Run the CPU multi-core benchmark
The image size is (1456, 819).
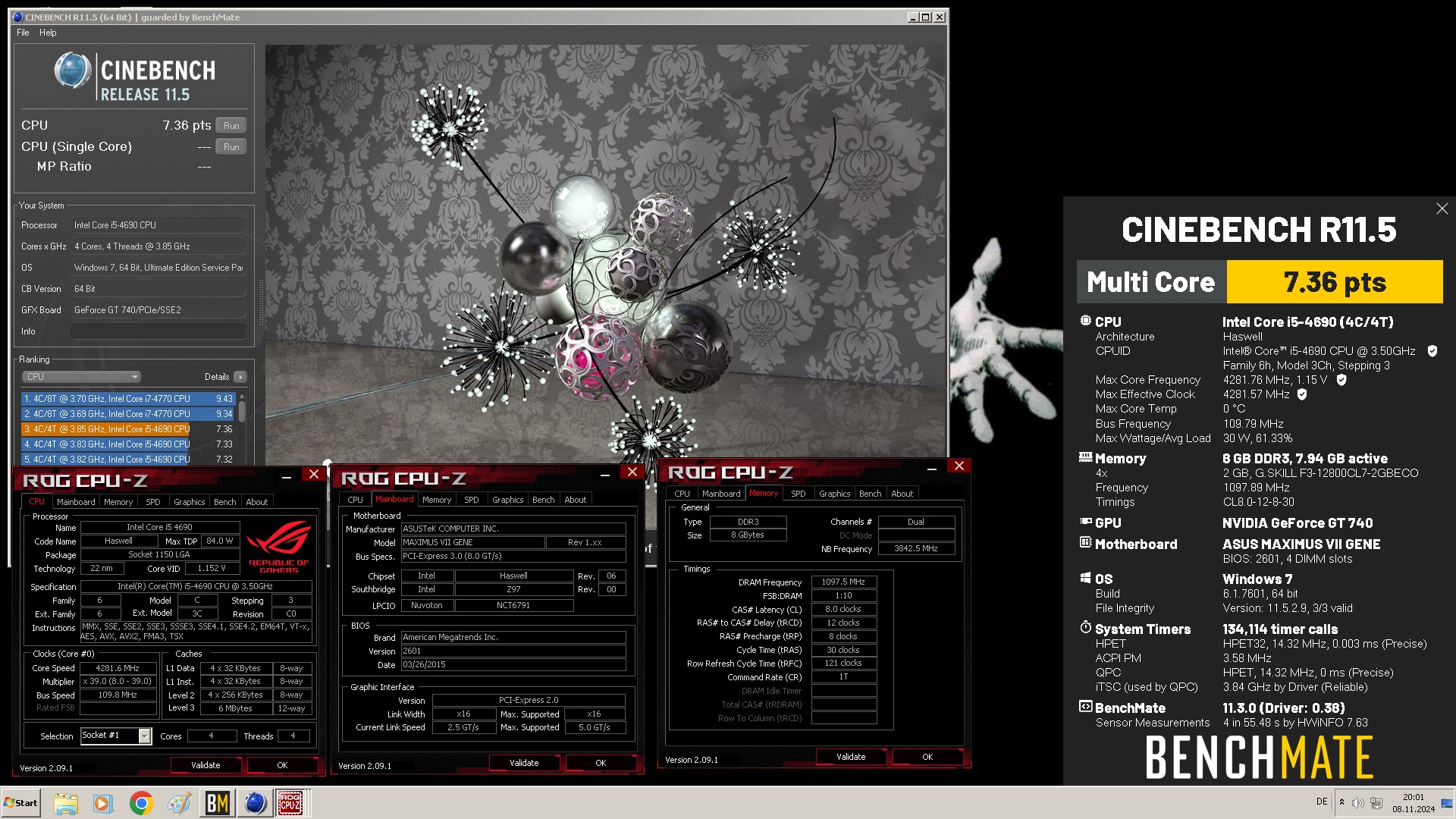231,126
